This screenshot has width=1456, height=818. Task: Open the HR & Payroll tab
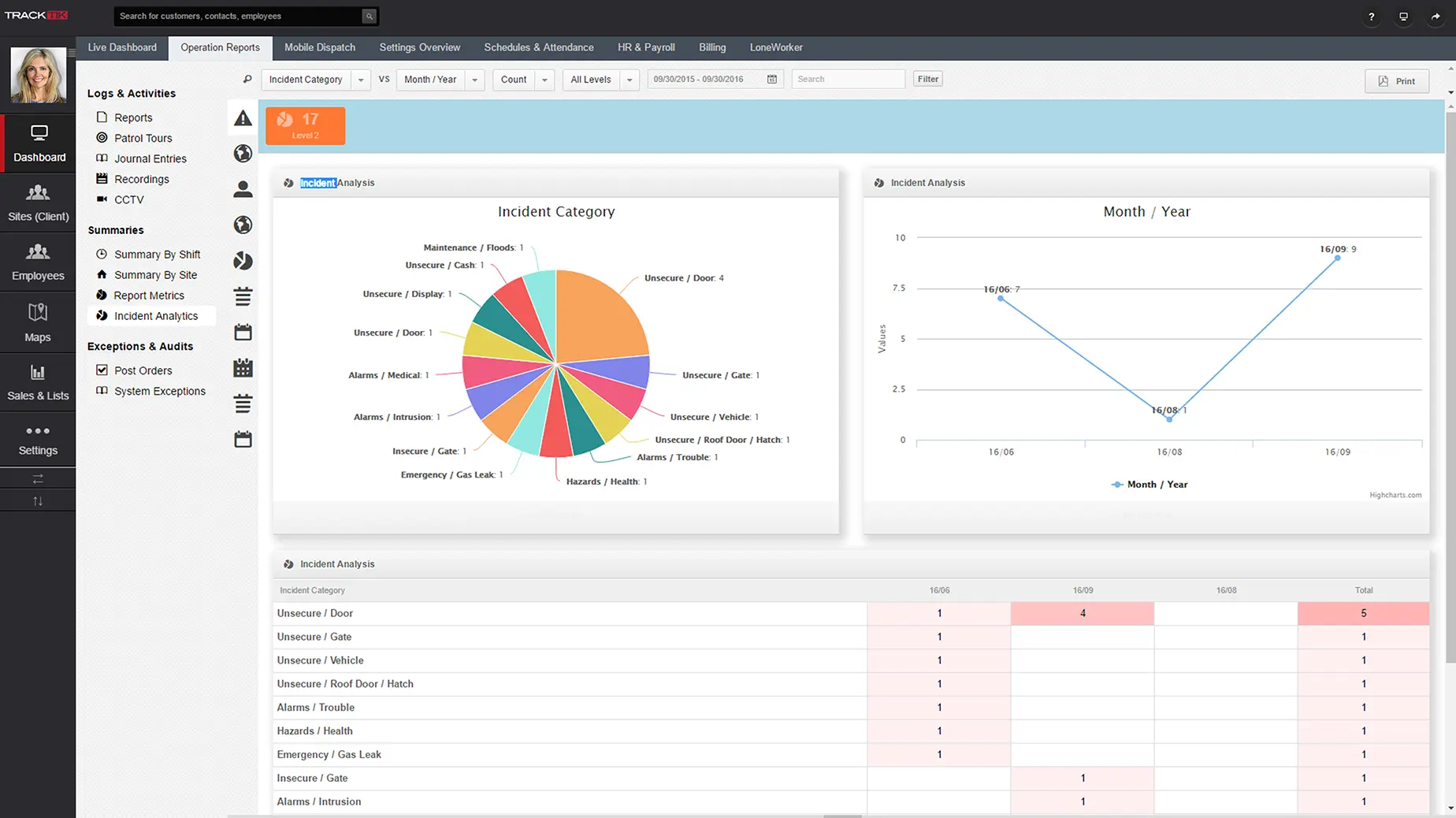click(646, 47)
